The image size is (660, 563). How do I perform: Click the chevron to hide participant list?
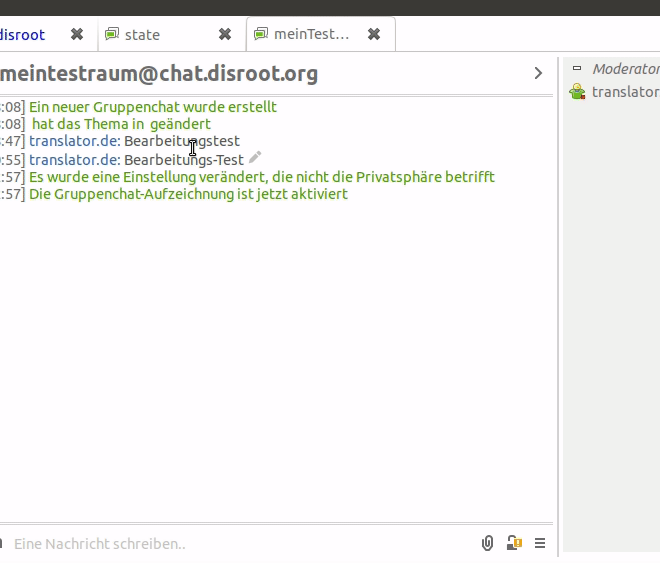(x=538, y=73)
